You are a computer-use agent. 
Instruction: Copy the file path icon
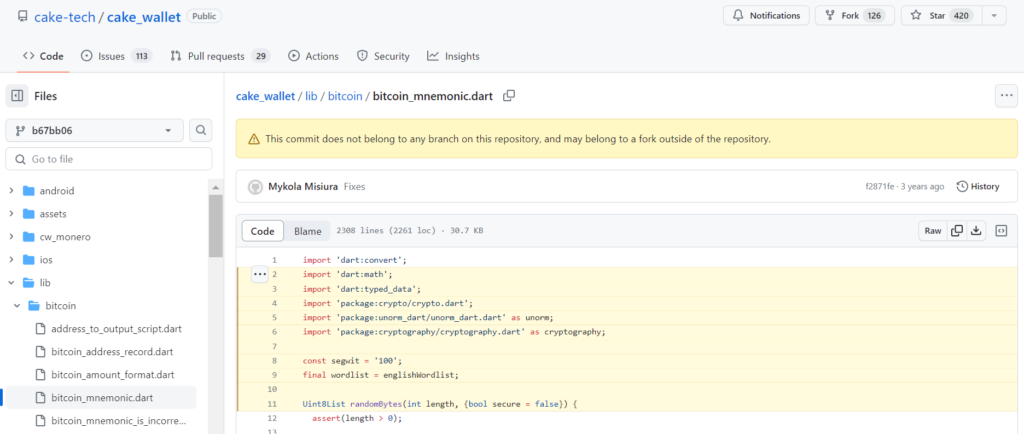[509, 96]
